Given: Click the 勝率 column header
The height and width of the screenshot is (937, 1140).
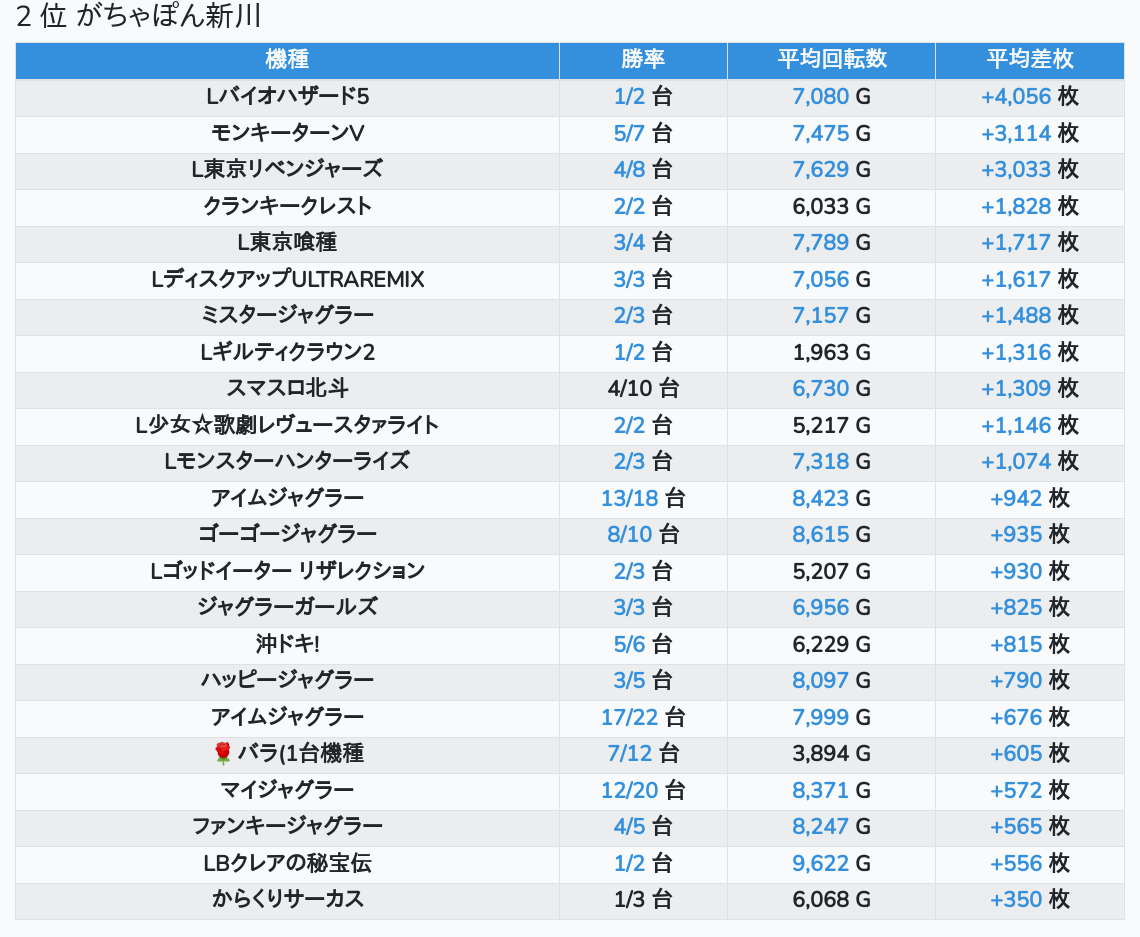Looking at the screenshot, I should click(x=643, y=60).
